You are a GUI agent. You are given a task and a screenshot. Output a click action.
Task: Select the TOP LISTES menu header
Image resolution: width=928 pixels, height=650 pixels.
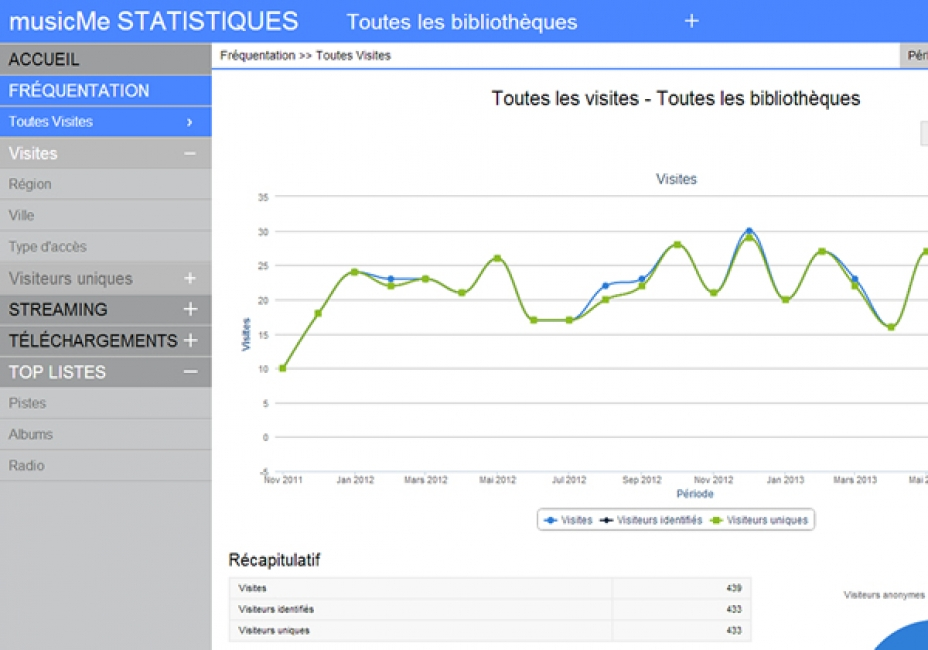(105, 372)
